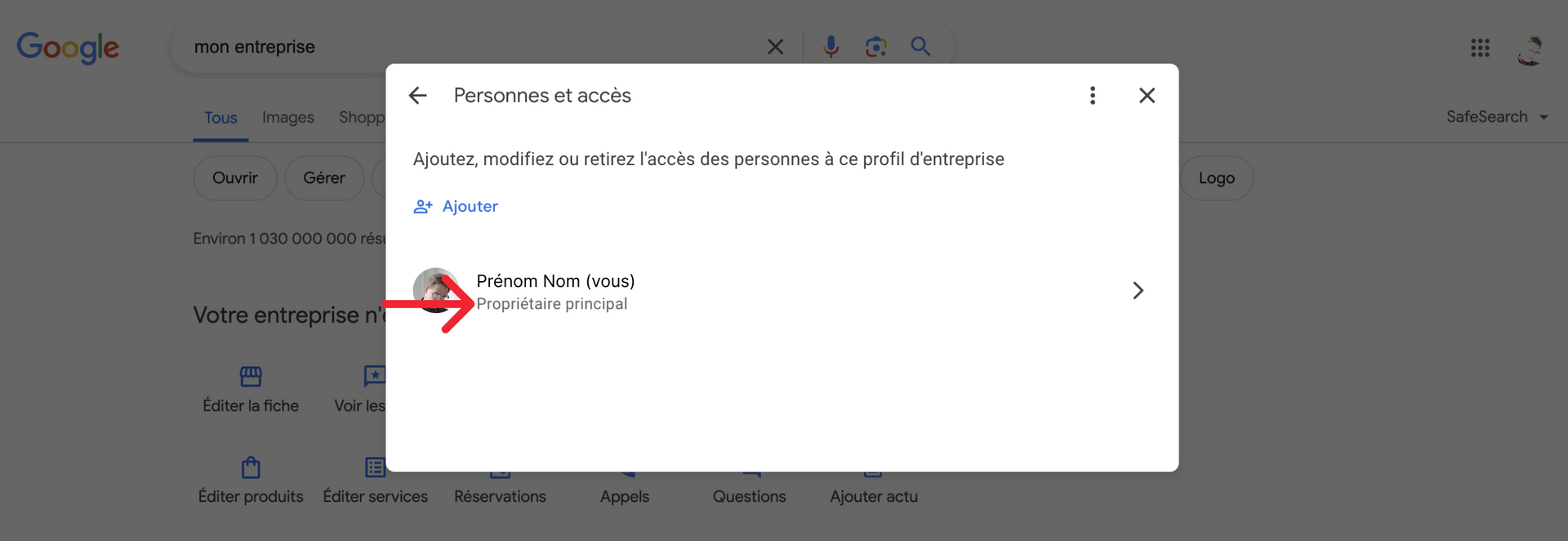The width and height of the screenshot is (1568, 541).
Task: Click the magnifying glass search icon
Action: point(920,47)
